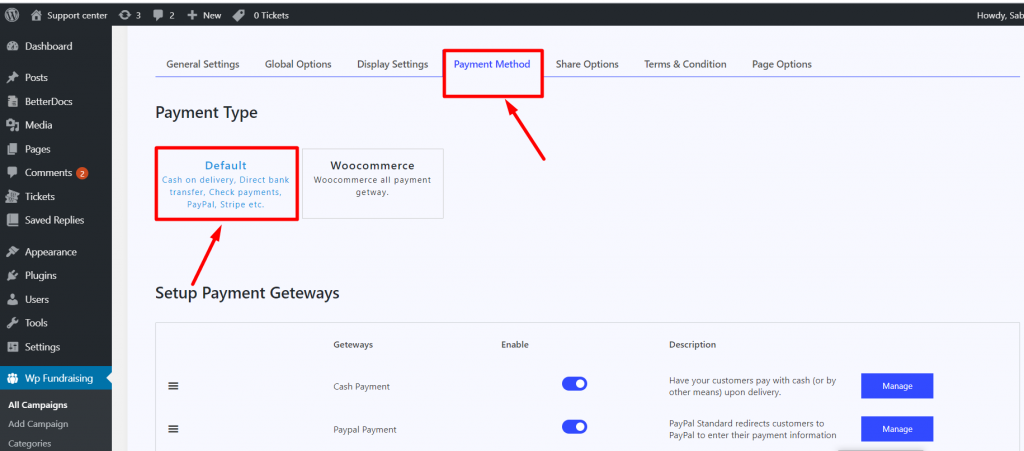This screenshot has height=451, width=1024.
Task: Open the Display Settings tab
Action: coord(392,64)
